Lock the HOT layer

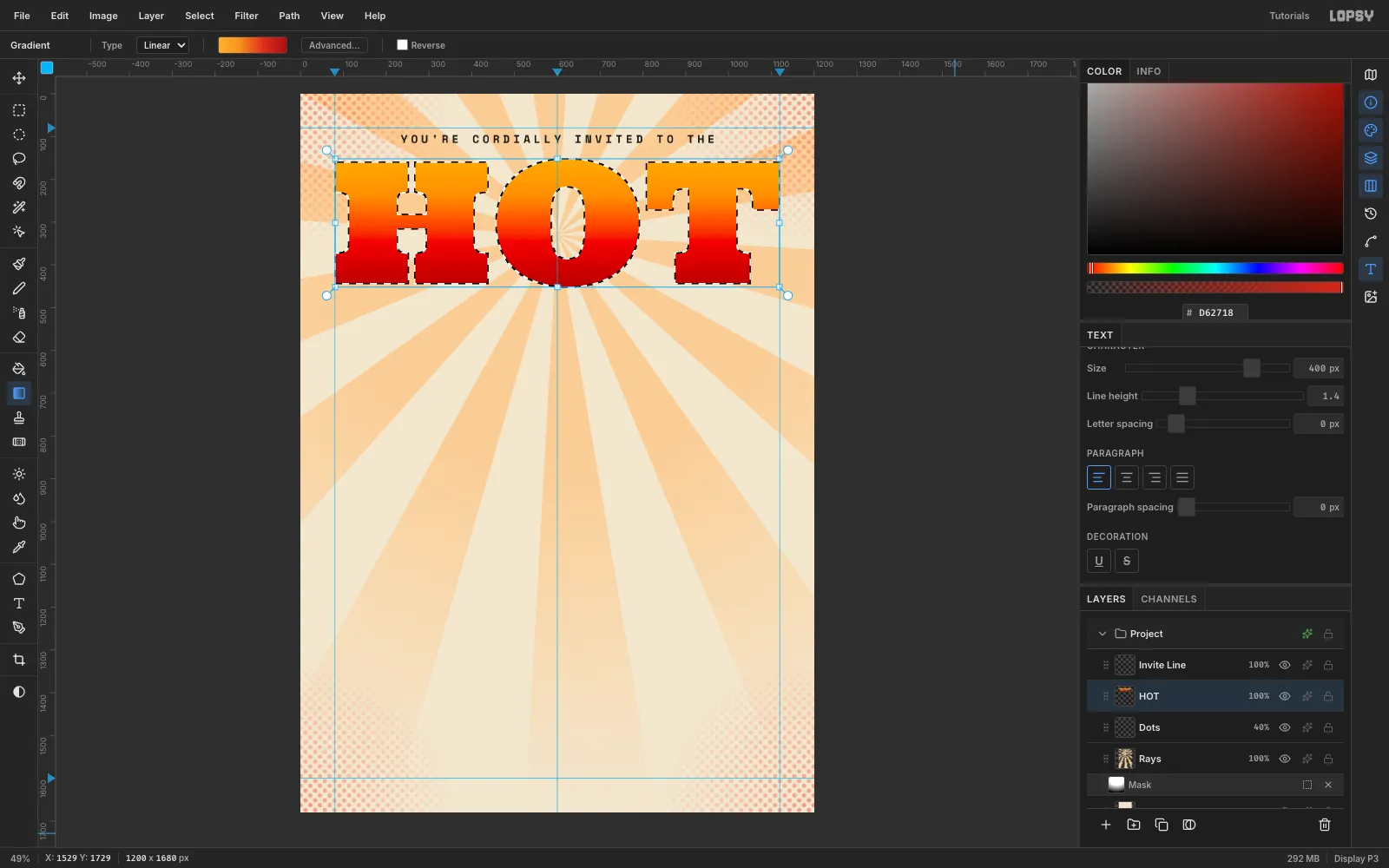(x=1328, y=696)
